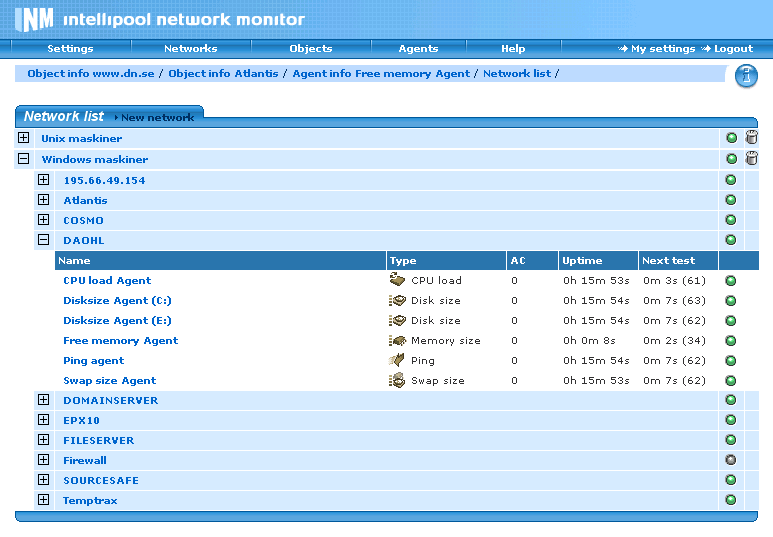Open the Free memory Agent entry

(x=120, y=340)
